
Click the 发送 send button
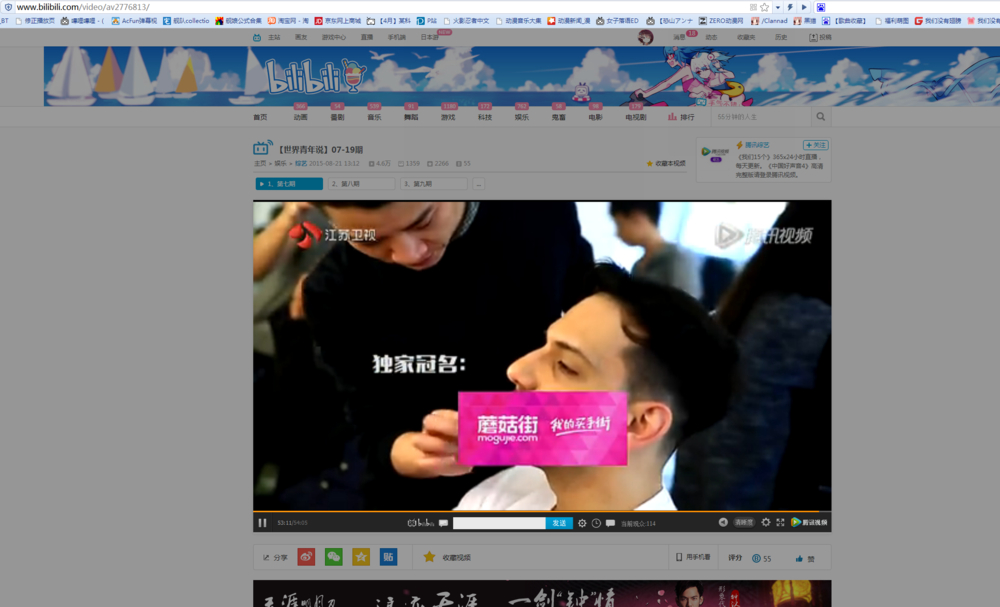point(559,523)
